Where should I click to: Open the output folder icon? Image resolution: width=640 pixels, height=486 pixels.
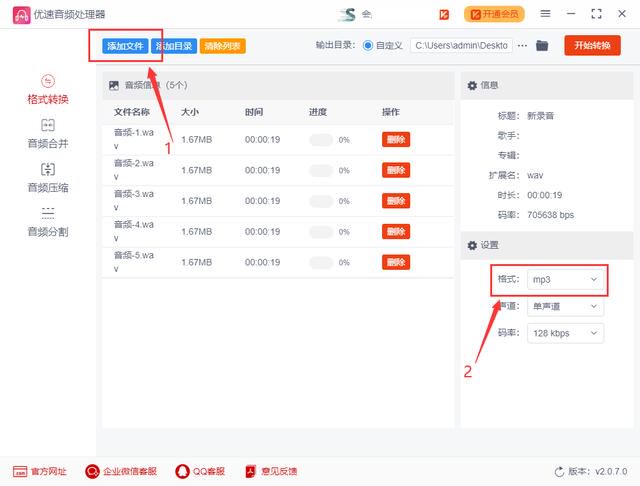[x=542, y=45]
